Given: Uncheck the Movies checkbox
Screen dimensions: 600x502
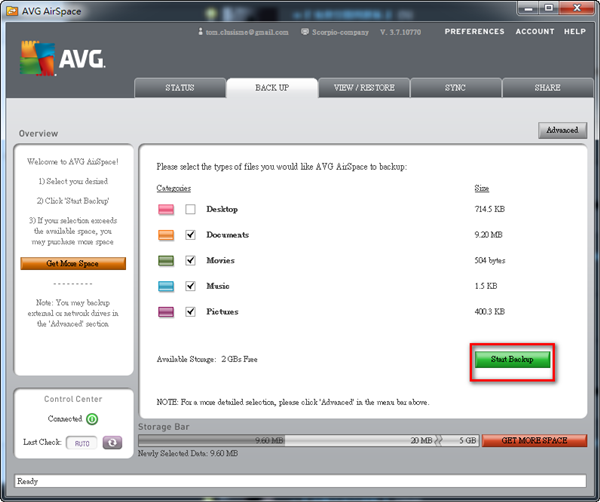Looking at the screenshot, I should [190, 261].
